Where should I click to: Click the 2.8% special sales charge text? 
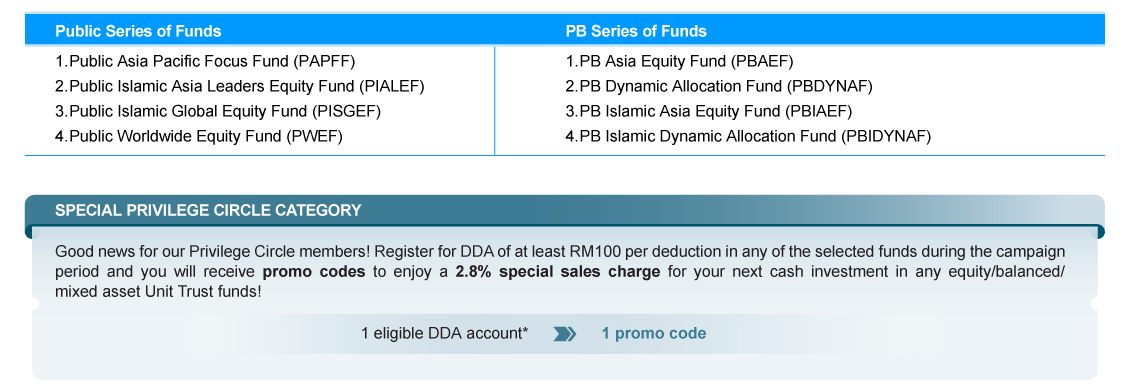coord(557,273)
